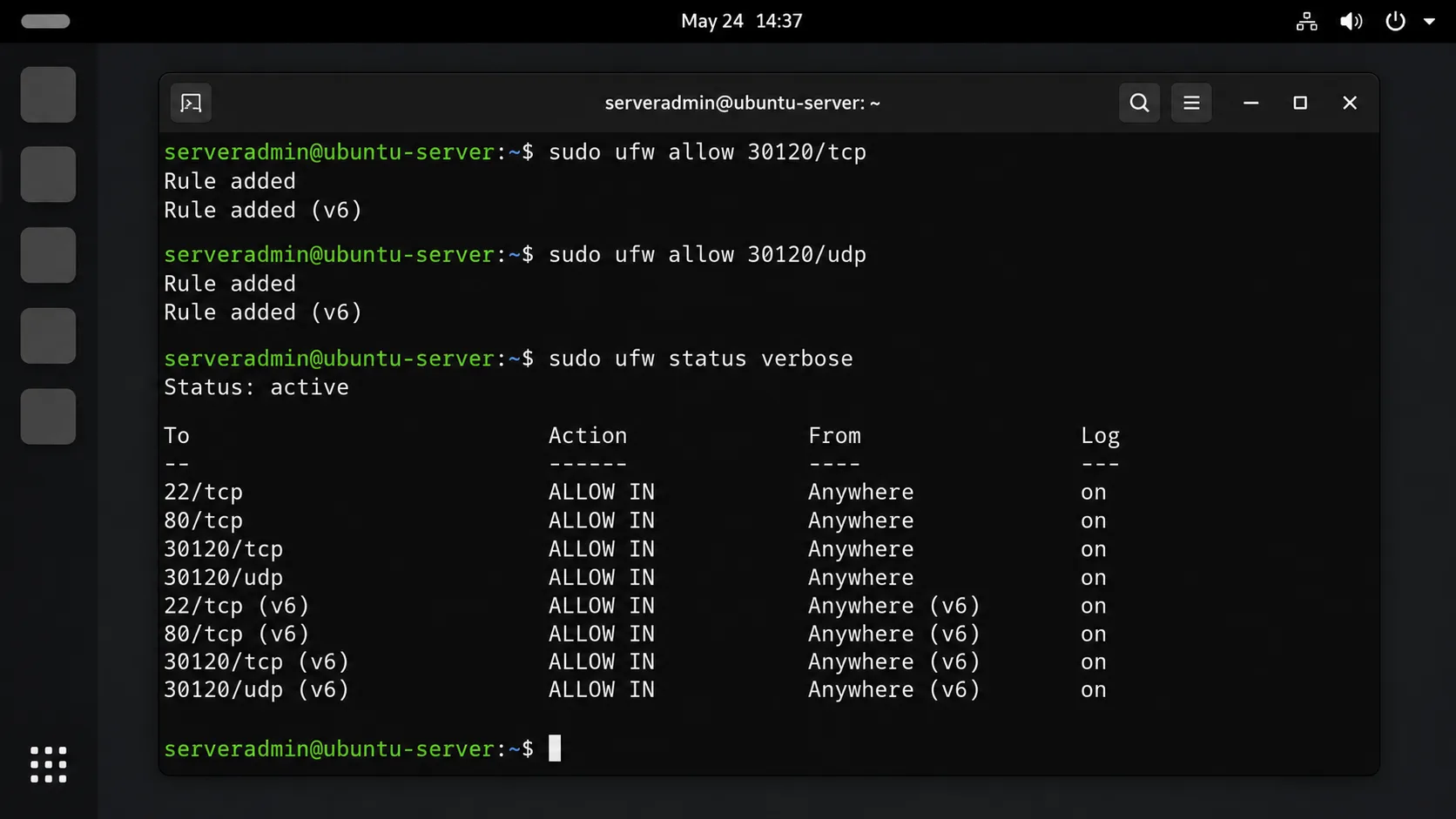Open the Activities pill in top bar
The image size is (1456, 819).
[x=45, y=21]
